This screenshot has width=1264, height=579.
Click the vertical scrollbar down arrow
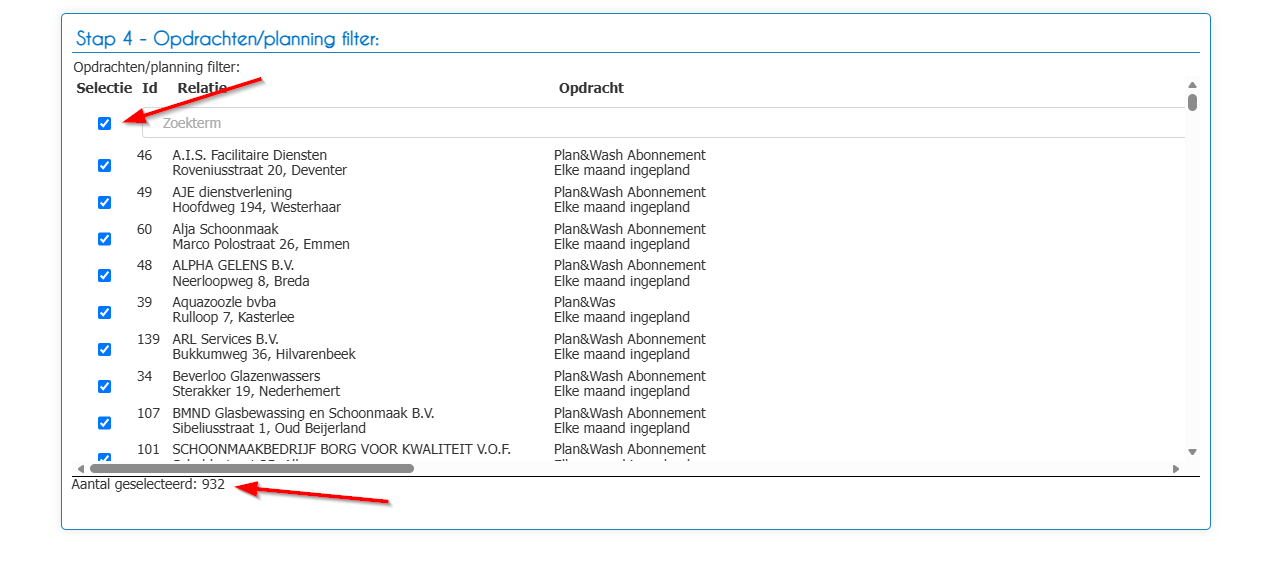1192,452
